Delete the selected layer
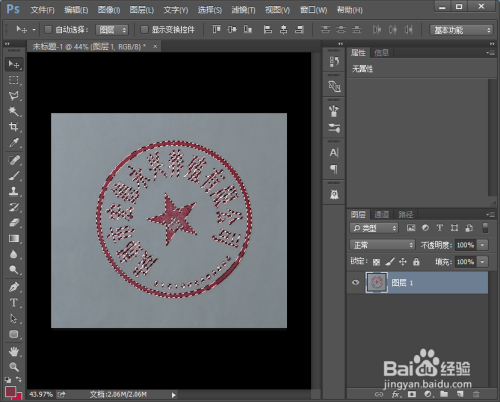Screen dimensions: 500x402 point(476,394)
